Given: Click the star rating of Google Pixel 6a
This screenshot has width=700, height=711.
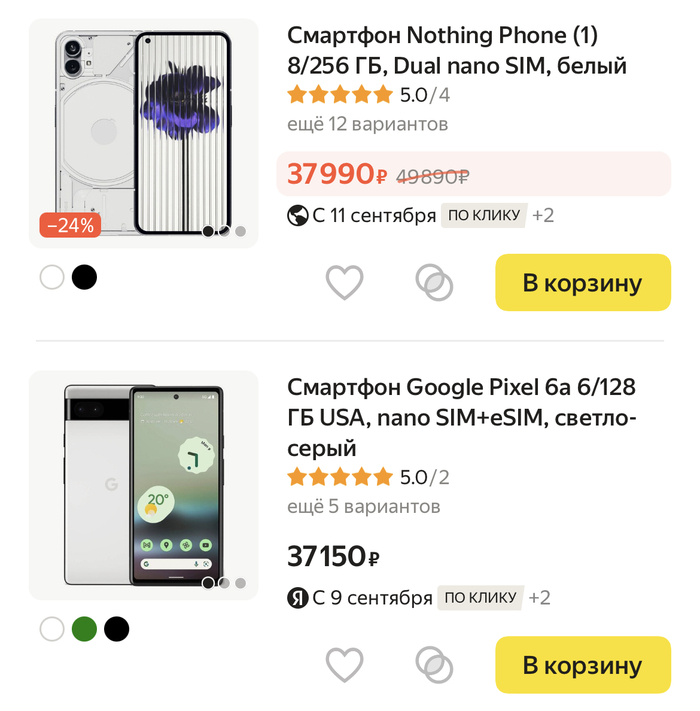Looking at the screenshot, I should pos(340,478).
